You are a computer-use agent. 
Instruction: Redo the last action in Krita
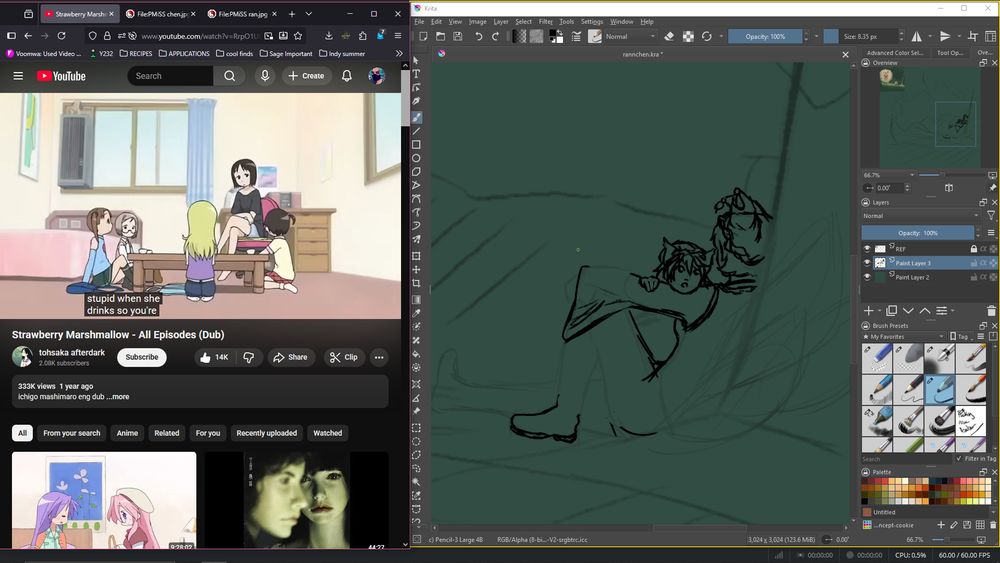tap(496, 36)
